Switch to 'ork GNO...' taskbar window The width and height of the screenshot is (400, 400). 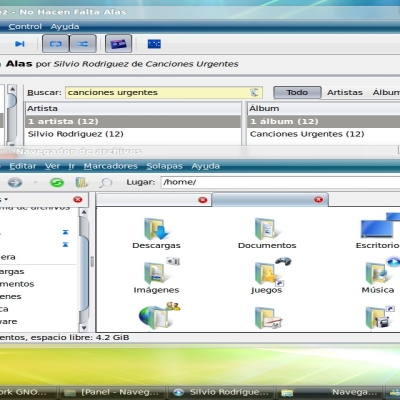[x=28, y=392]
